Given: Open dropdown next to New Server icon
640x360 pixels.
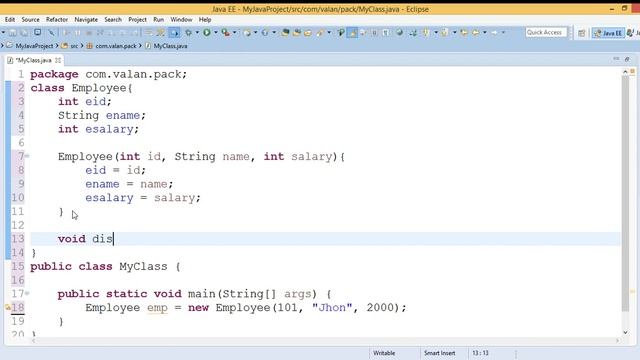Looking at the screenshot, I should pyautogui.click(x=256, y=32).
